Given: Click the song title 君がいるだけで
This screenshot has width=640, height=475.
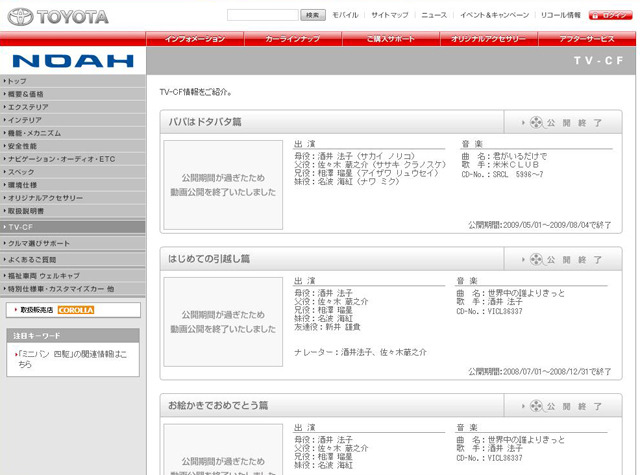Looking at the screenshot, I should coord(520,156).
